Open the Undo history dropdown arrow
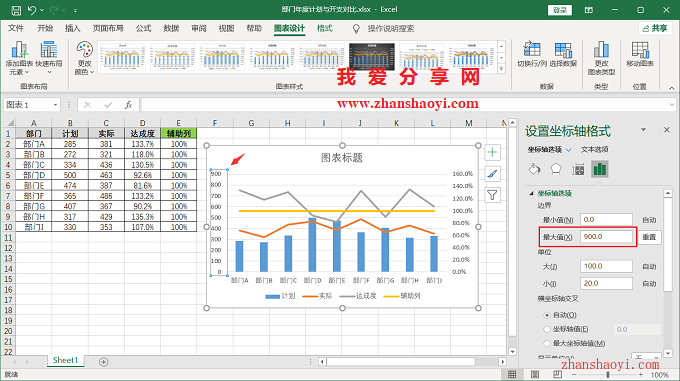The width and height of the screenshot is (680, 381). point(42,10)
